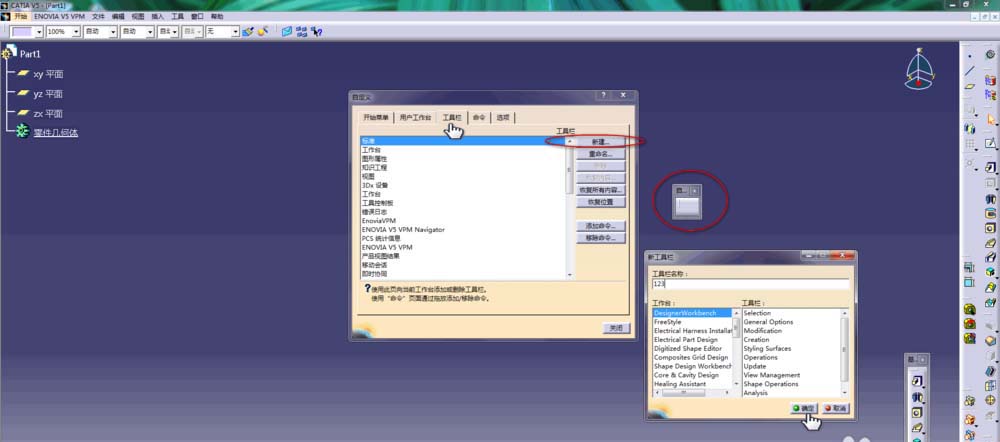Click the 添加命令... button
This screenshot has height=442, width=1000.
600,226
